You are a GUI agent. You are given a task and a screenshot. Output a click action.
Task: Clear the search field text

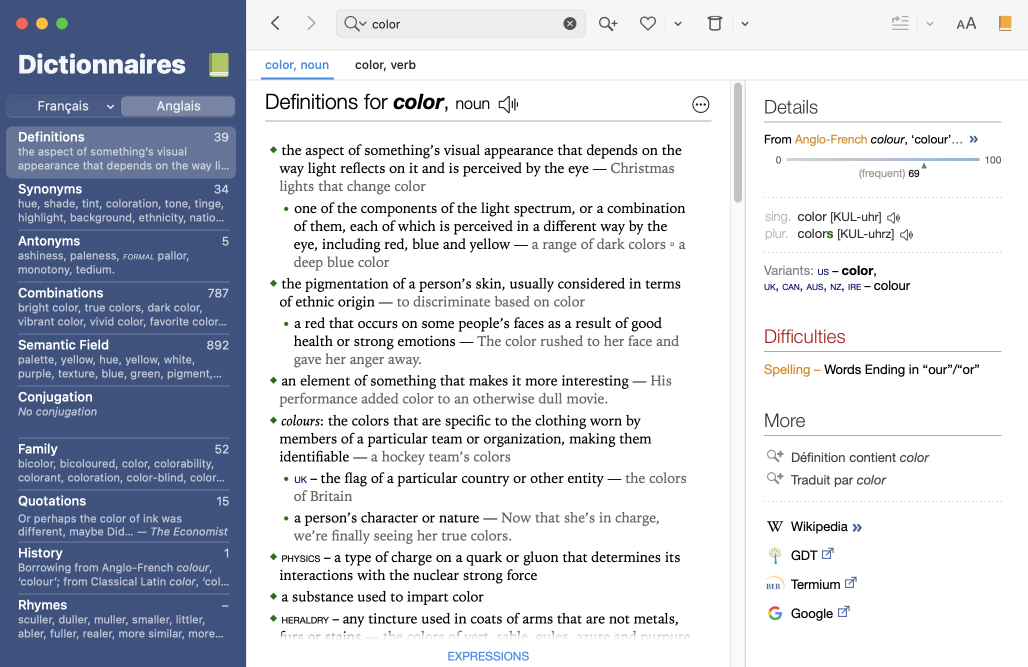pyautogui.click(x=570, y=24)
